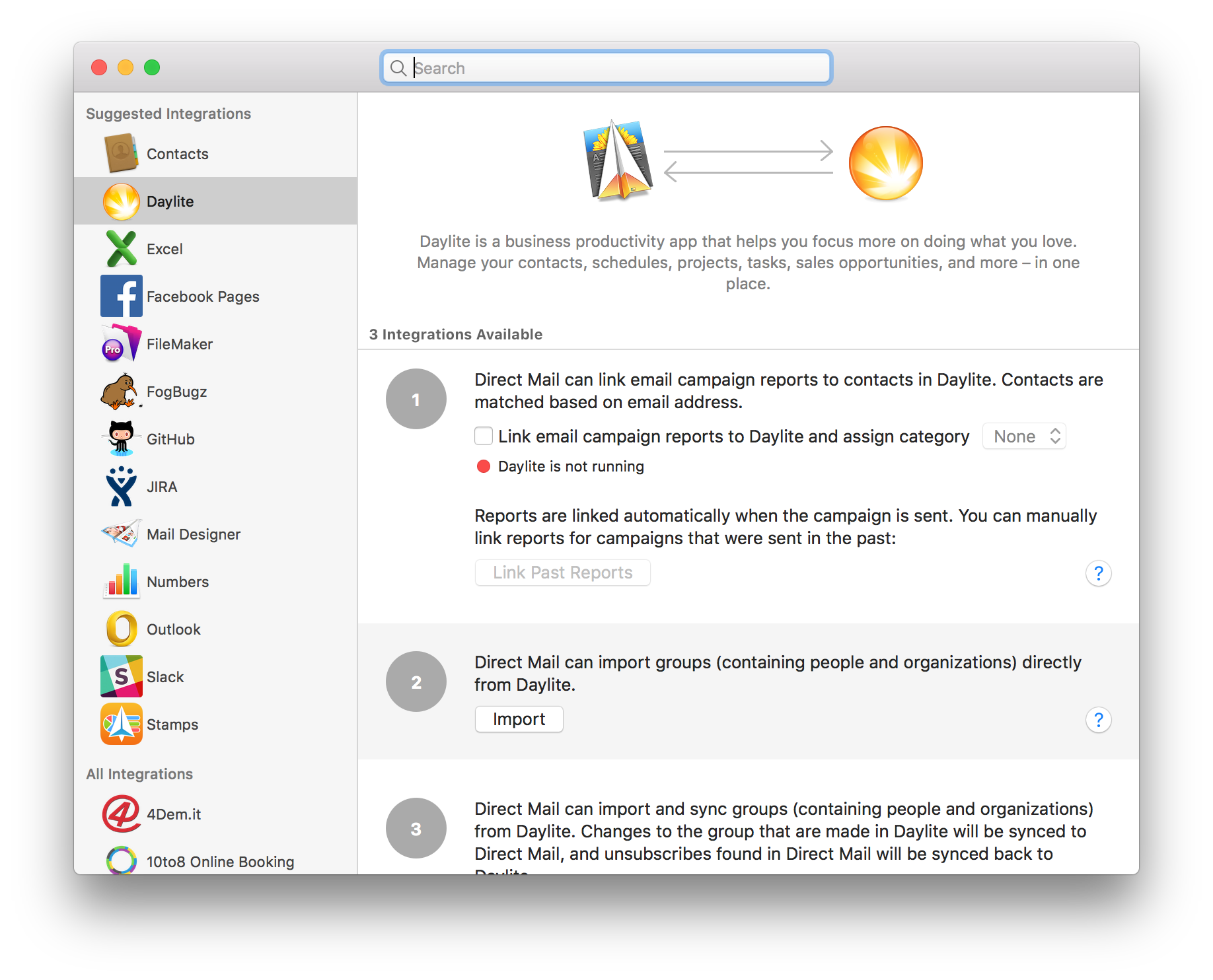The width and height of the screenshot is (1213, 980).
Task: Select the JIRA label
Action: 162,487
